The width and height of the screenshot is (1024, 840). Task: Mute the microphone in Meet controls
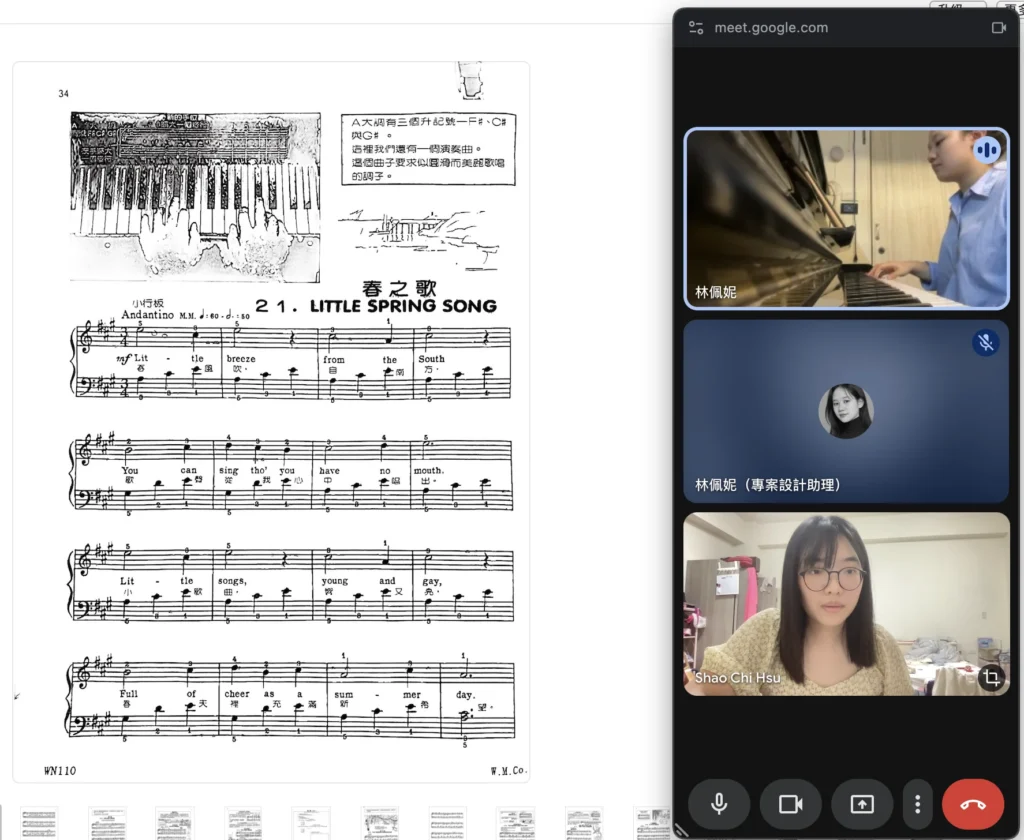pos(719,803)
